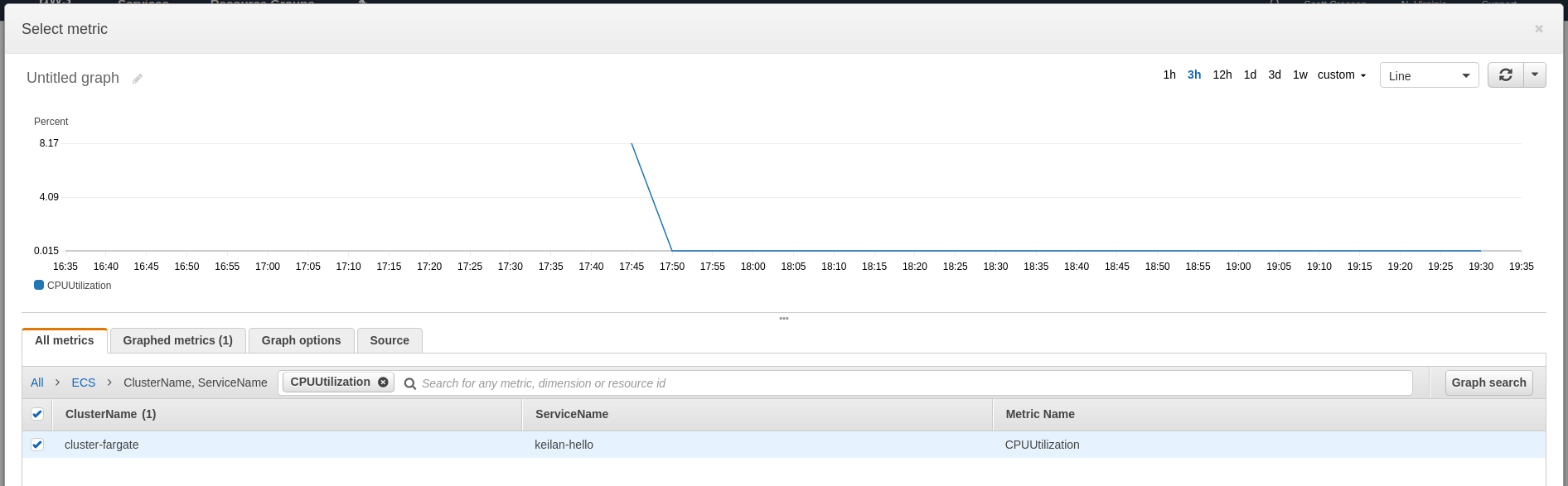Close the Select metric dialog
This screenshot has width=1568, height=486.
[1538, 29]
